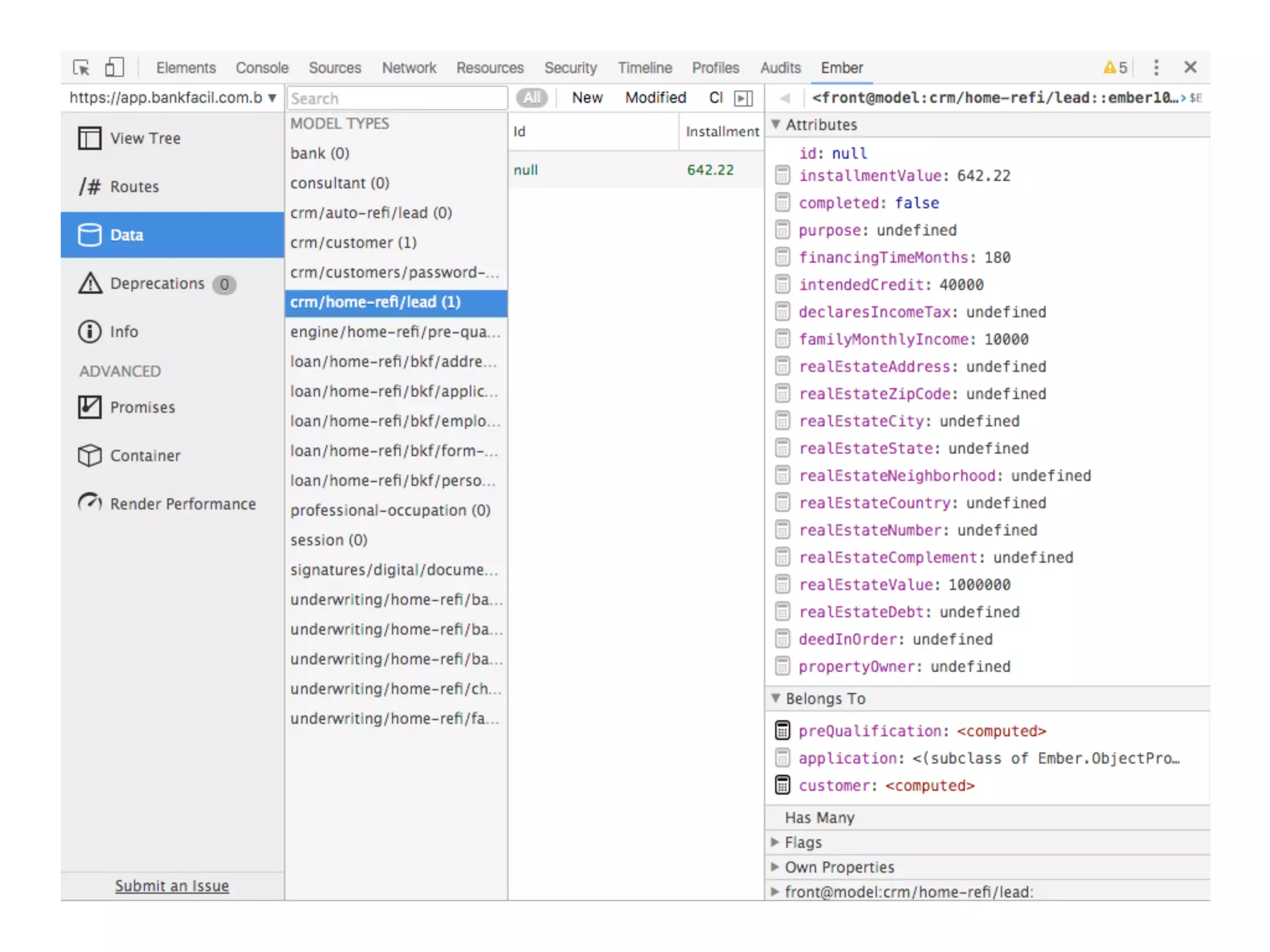The width and height of the screenshot is (1270, 952).
Task: Click the Submit an Issue link
Action: tap(172, 886)
